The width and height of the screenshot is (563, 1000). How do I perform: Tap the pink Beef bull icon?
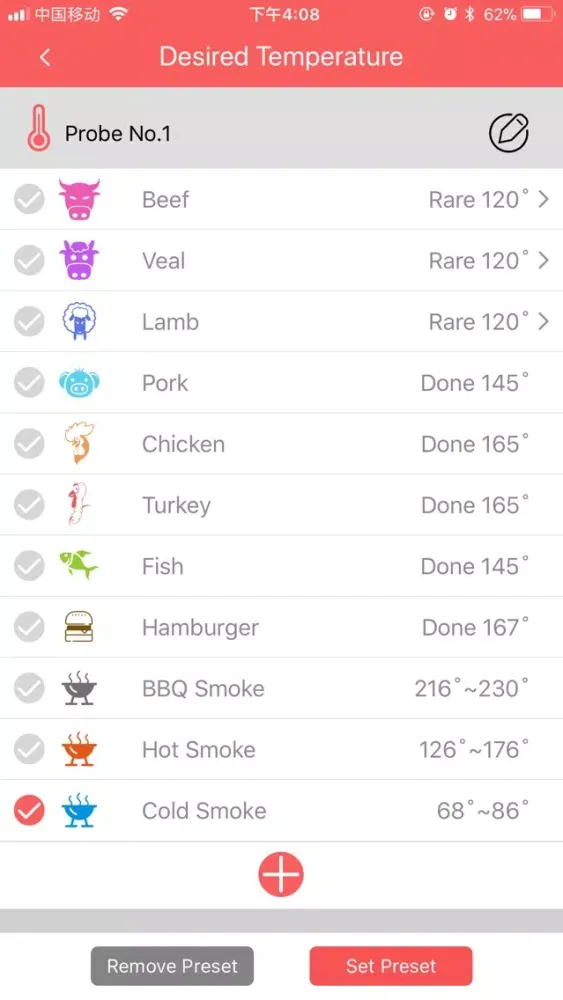pos(79,200)
